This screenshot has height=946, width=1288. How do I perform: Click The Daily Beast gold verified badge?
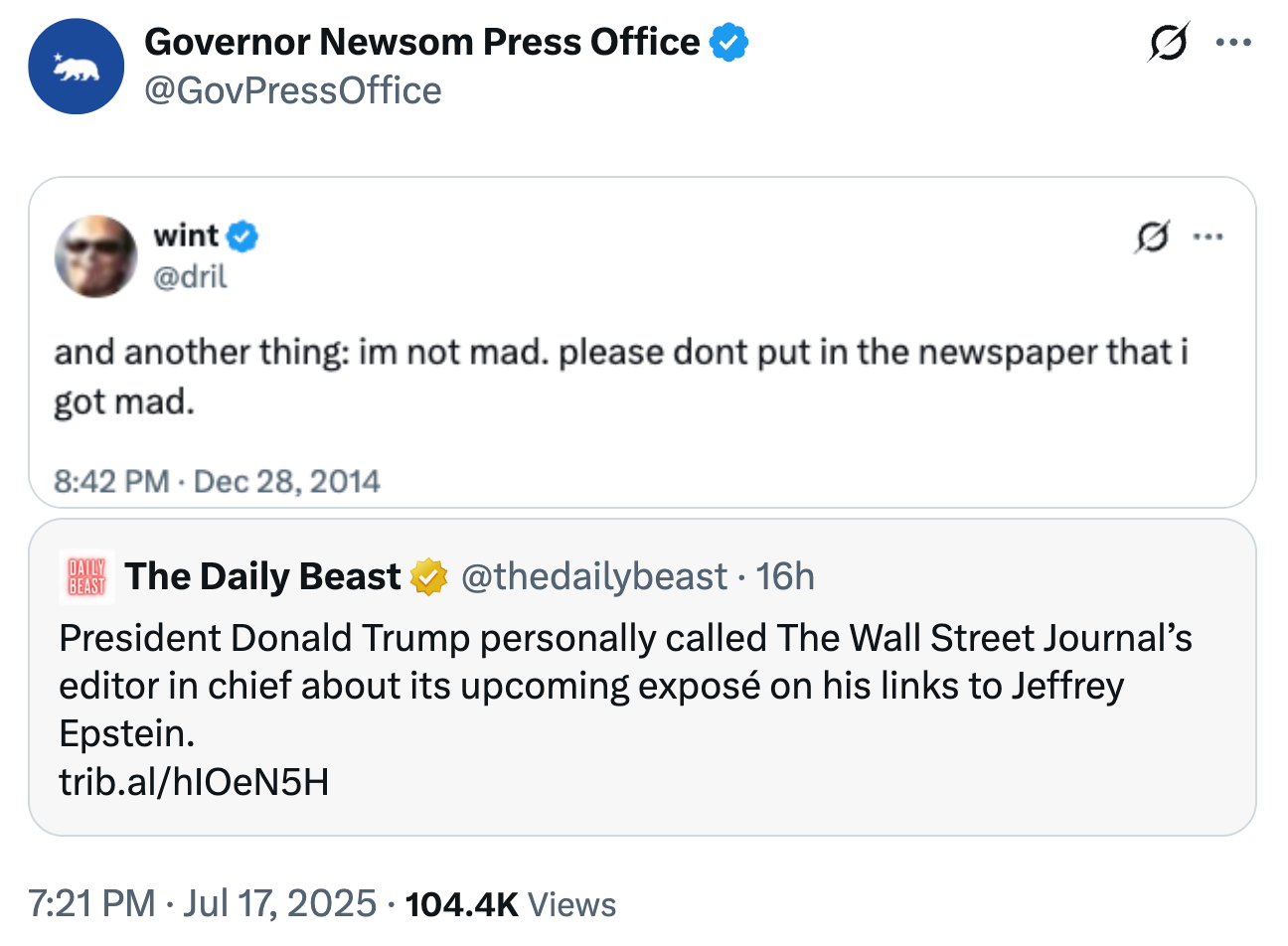(428, 577)
